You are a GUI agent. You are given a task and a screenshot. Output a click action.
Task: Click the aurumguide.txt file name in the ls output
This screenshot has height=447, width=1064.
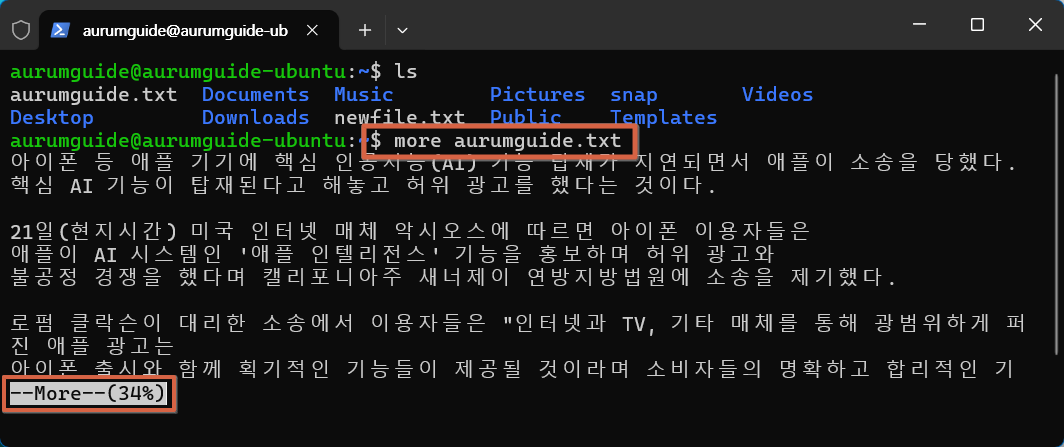[x=94, y=94]
